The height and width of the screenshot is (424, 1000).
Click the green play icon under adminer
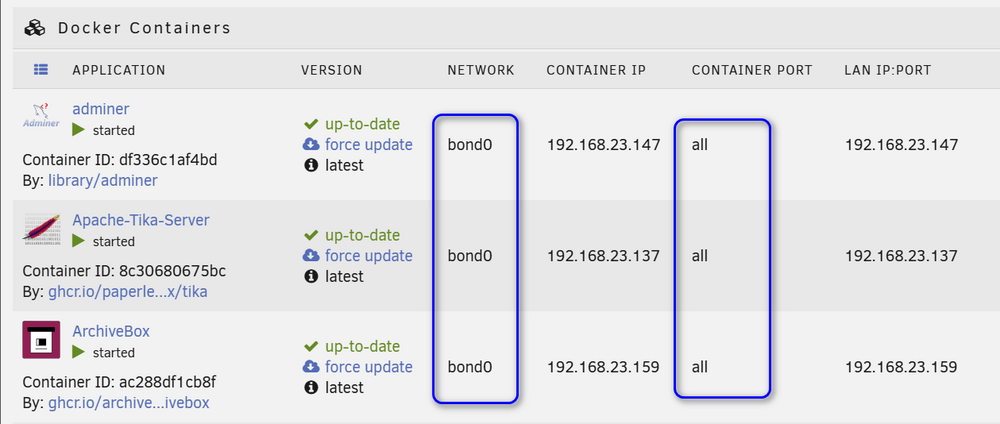(78, 130)
